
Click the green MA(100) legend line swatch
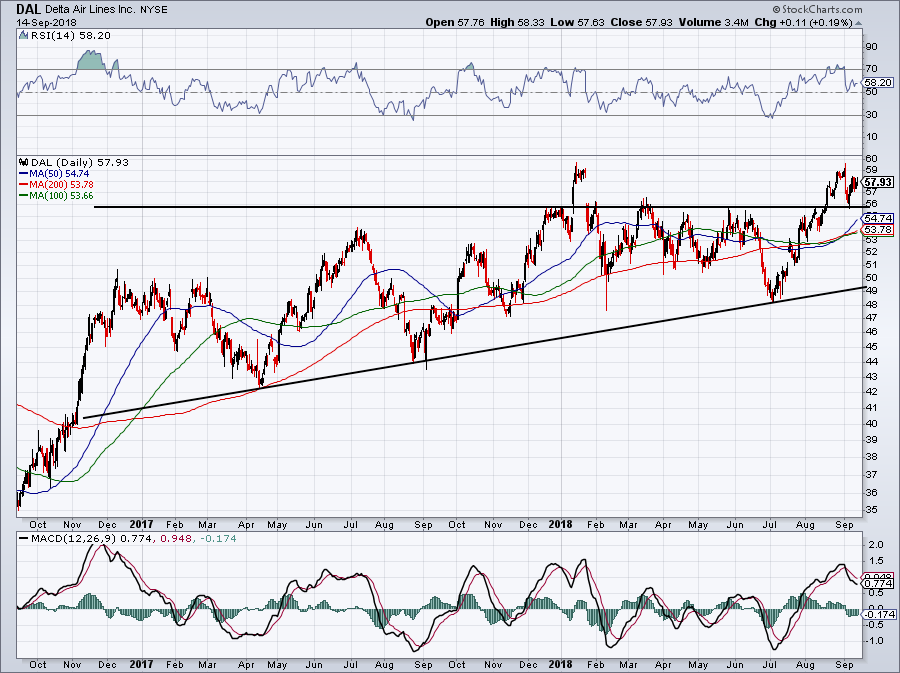point(24,196)
